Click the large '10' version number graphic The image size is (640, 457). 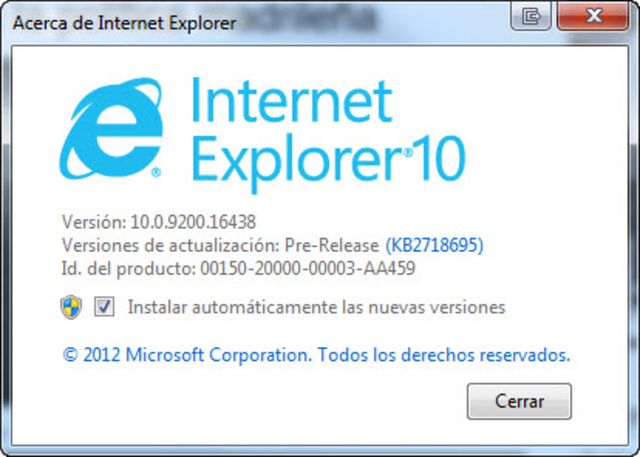pos(440,158)
